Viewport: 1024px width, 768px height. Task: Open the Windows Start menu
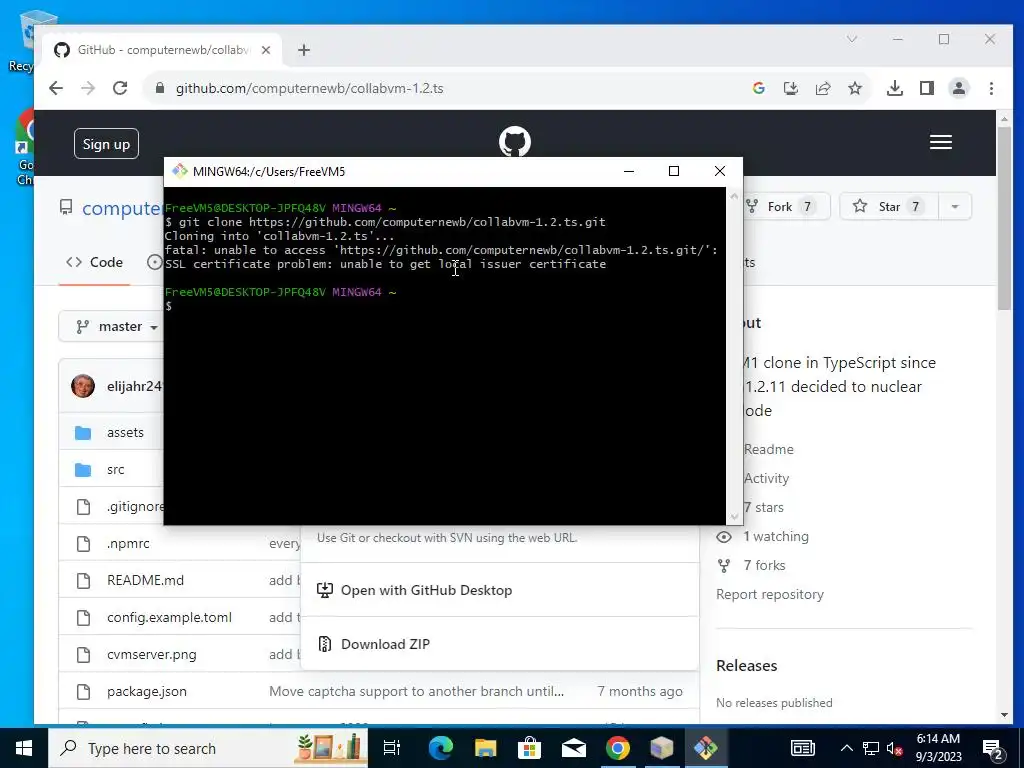coord(24,748)
